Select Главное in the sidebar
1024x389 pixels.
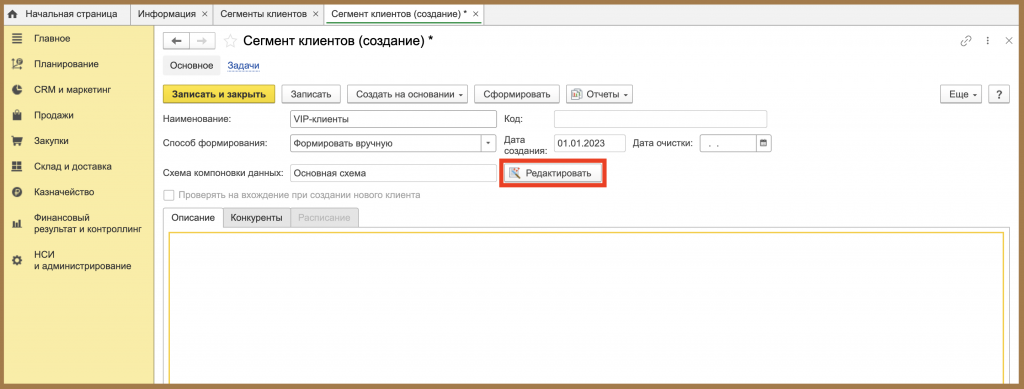point(52,39)
